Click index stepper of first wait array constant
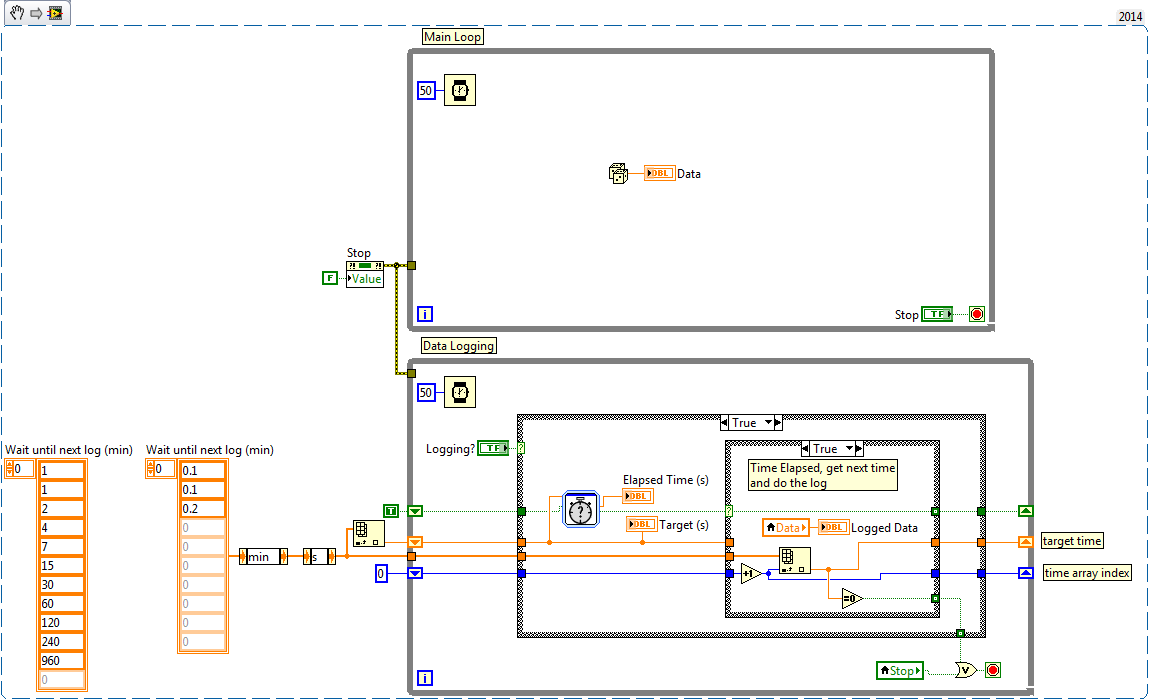The height and width of the screenshot is (700, 1149). point(9,468)
